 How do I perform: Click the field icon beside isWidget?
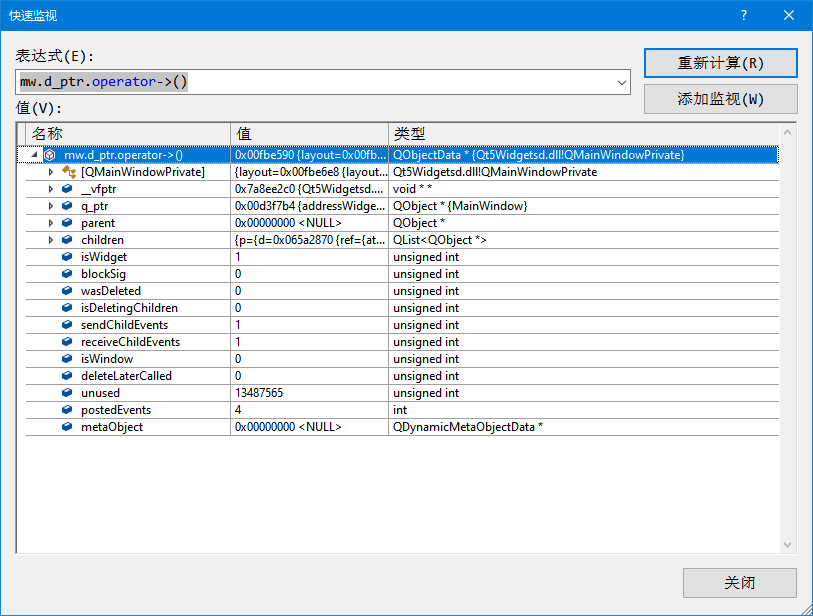(67, 257)
